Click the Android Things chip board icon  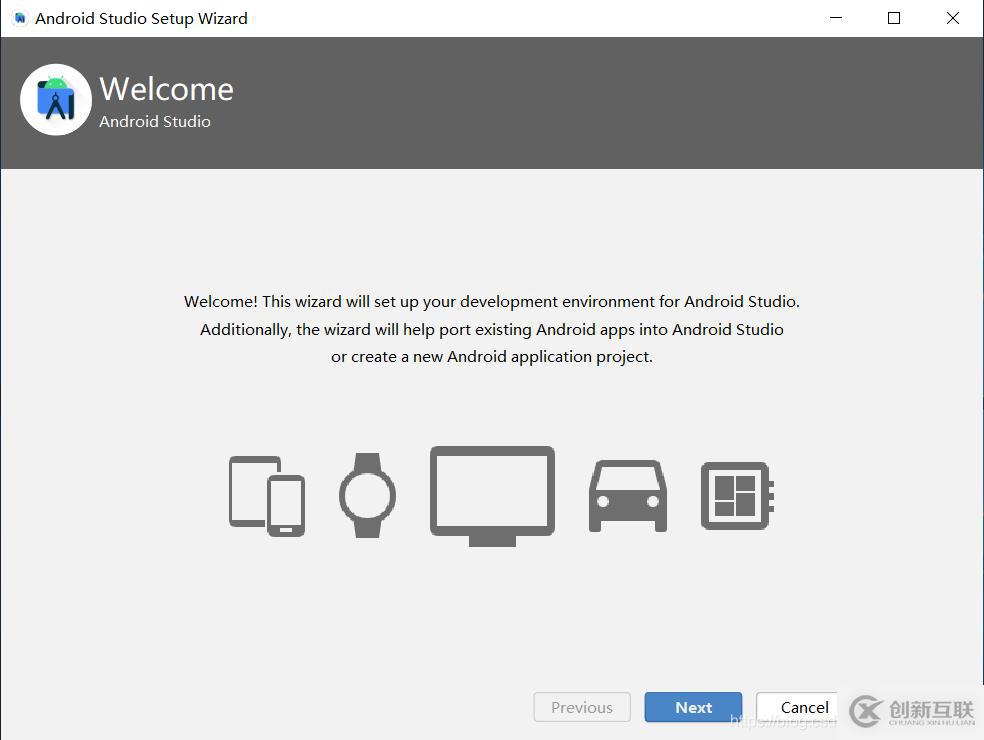pos(737,496)
